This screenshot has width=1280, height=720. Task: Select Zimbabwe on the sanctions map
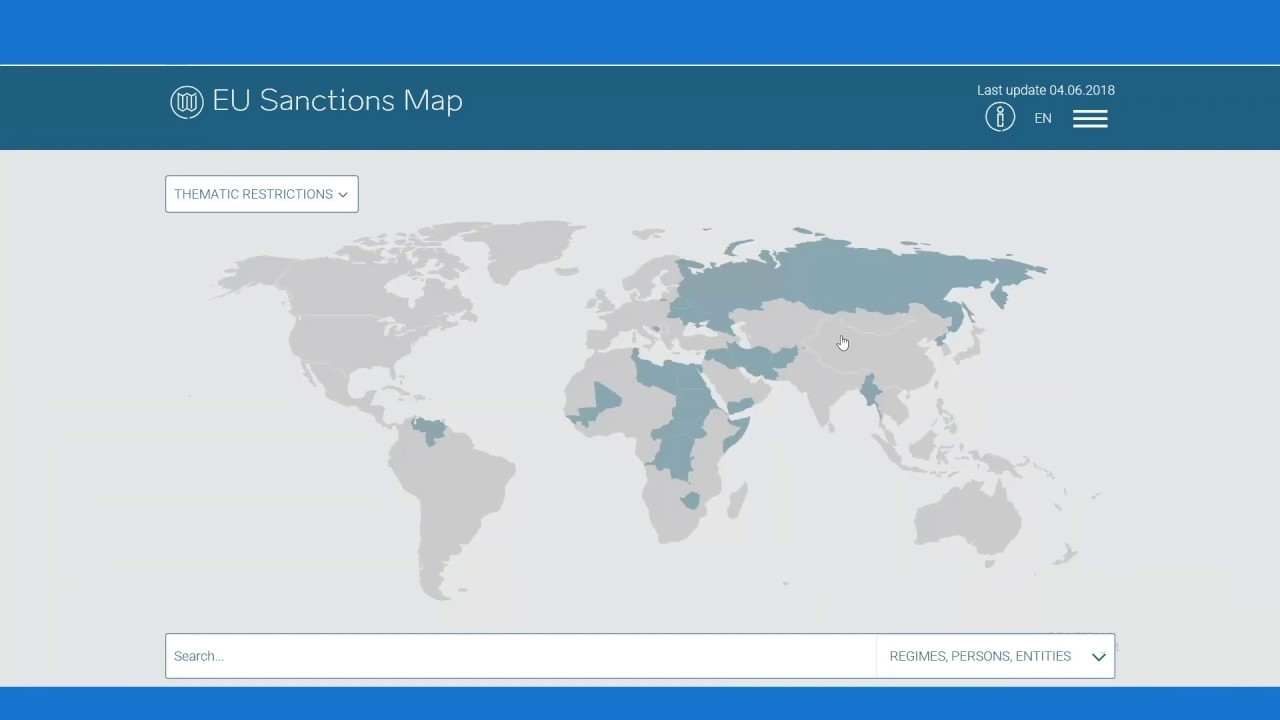click(x=690, y=500)
